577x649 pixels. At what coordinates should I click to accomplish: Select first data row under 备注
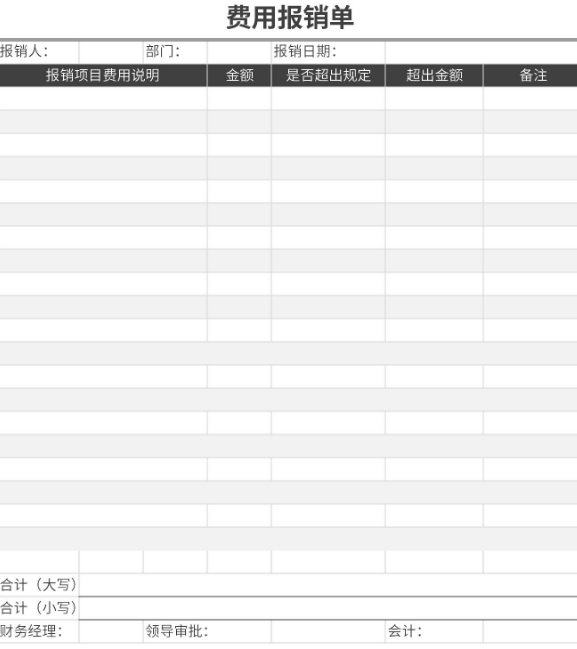(x=530, y=99)
